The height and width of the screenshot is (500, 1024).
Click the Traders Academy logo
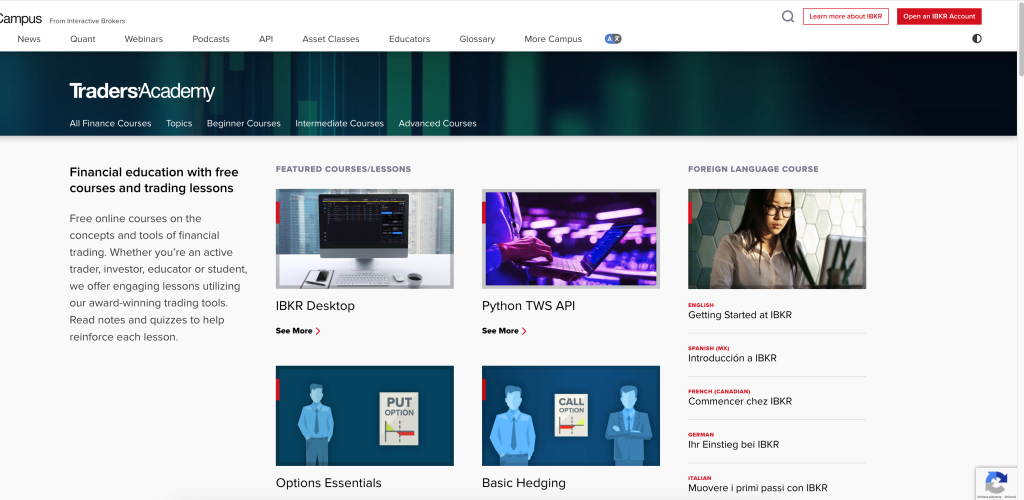point(142,92)
